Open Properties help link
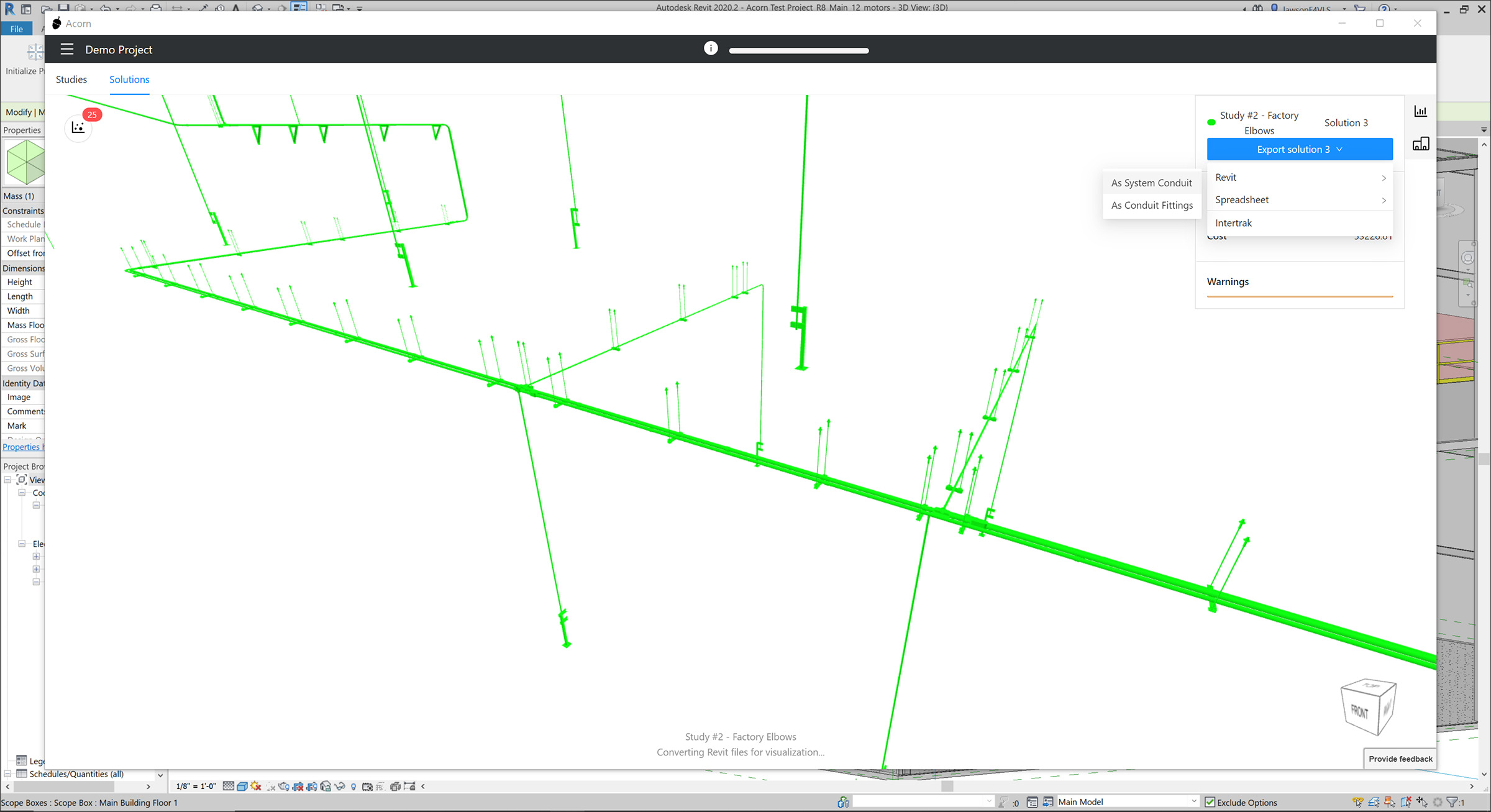The height and width of the screenshot is (812, 1491). 23,447
